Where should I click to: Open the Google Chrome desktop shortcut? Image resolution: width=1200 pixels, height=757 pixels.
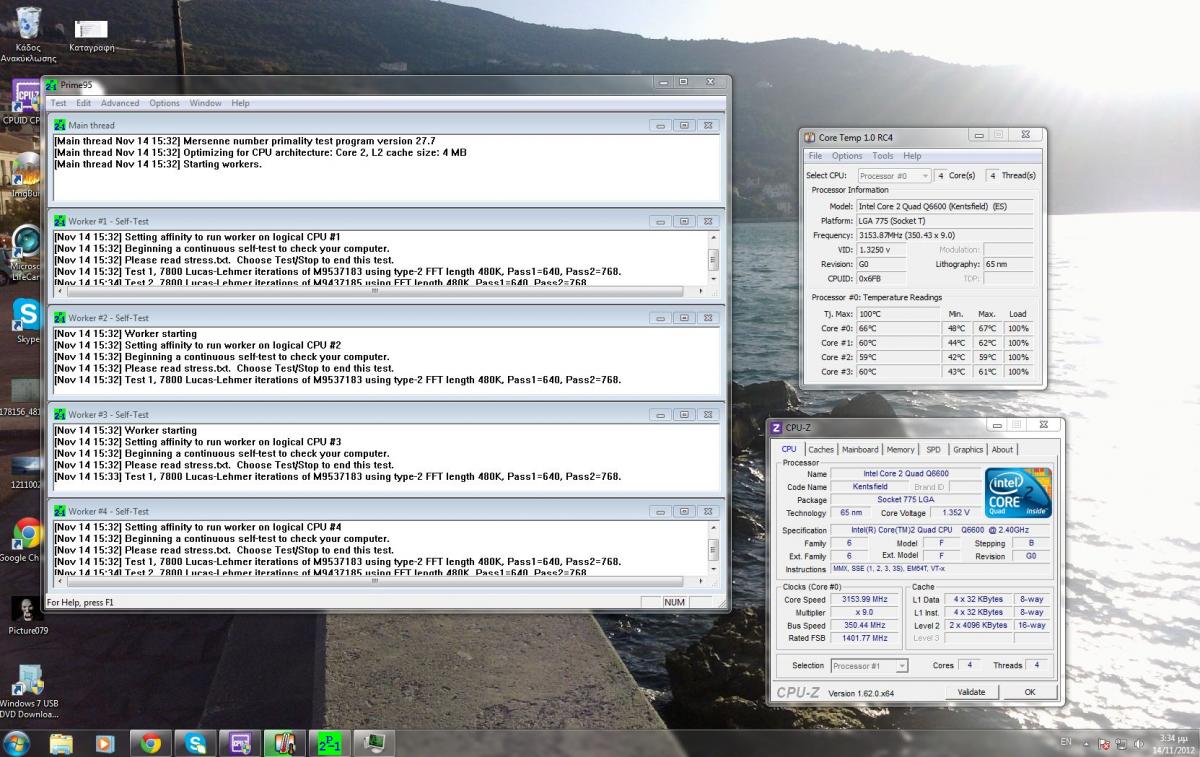coord(27,533)
